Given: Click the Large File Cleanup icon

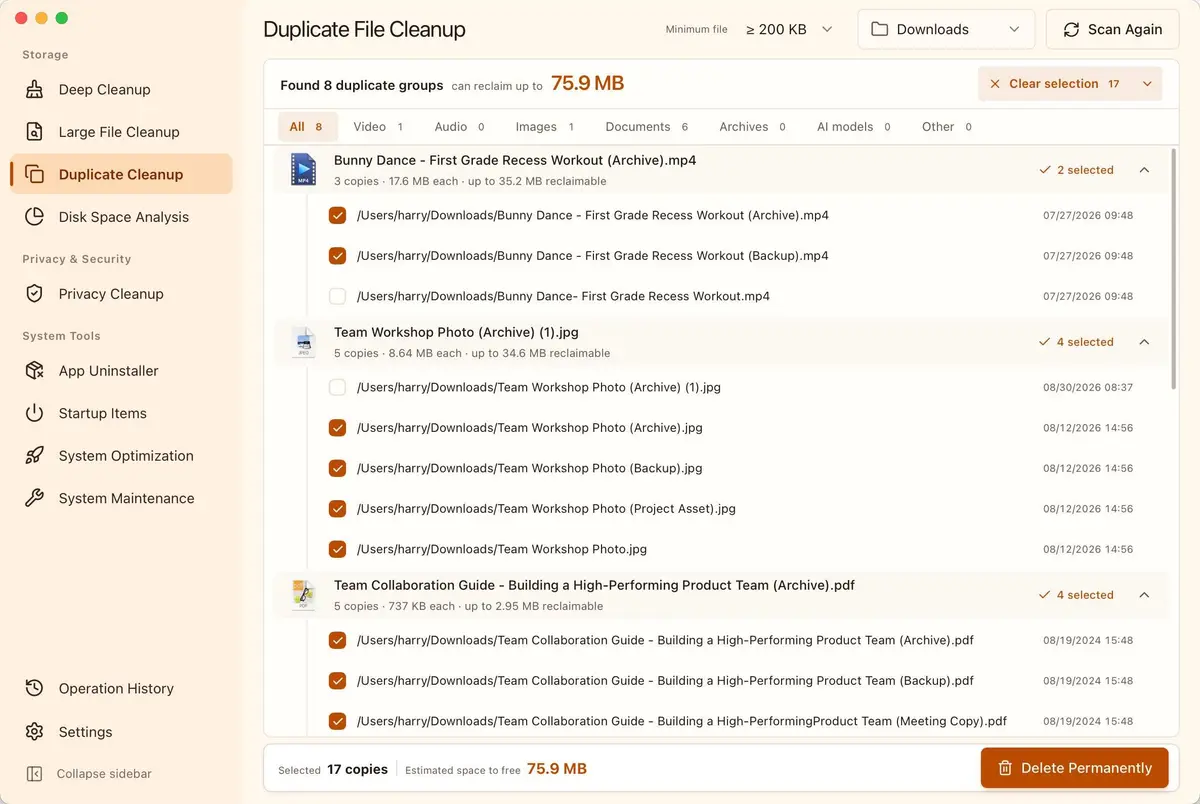Looking at the screenshot, I should 35,132.
